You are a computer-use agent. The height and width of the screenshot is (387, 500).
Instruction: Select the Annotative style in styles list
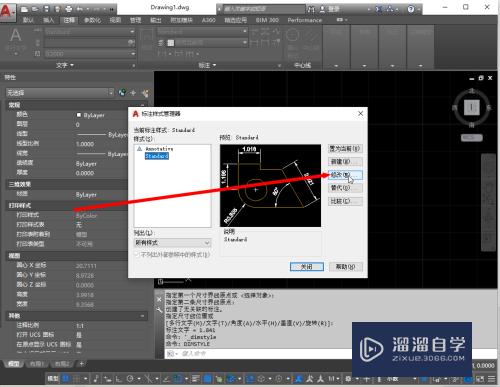point(159,149)
